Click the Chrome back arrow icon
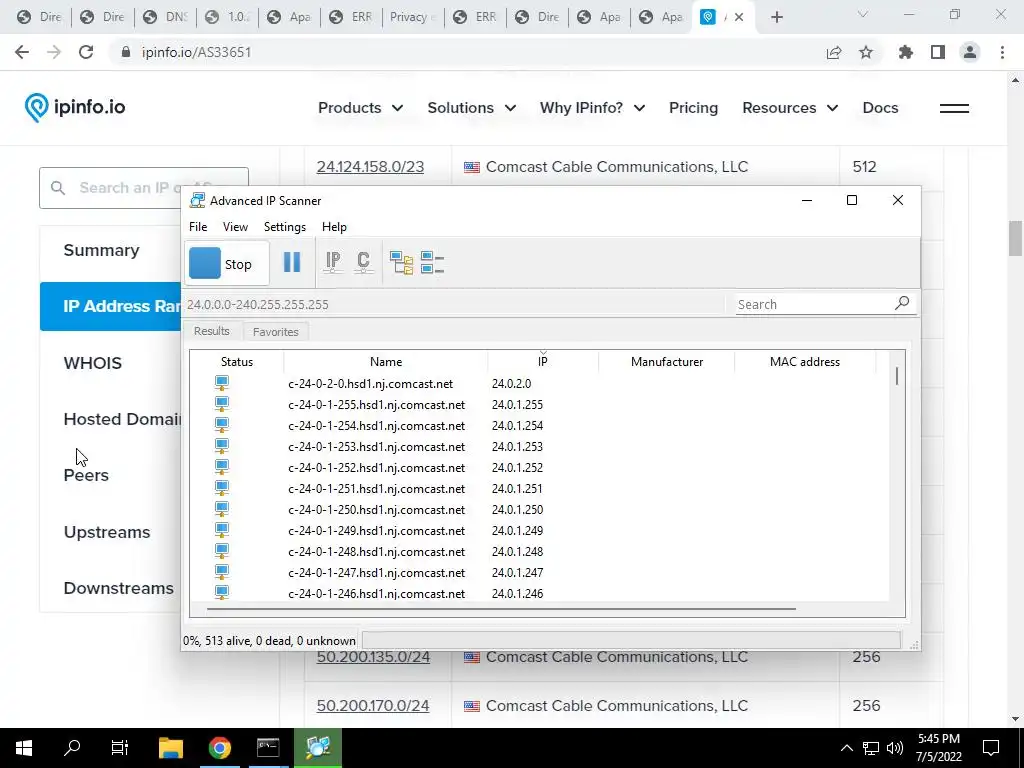The width and height of the screenshot is (1024, 768). click(x=22, y=52)
